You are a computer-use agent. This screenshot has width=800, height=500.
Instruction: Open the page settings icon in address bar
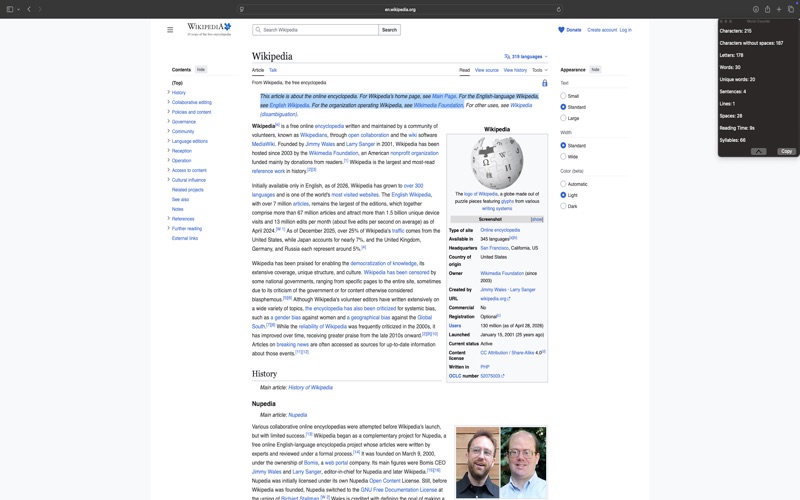click(x=242, y=9)
